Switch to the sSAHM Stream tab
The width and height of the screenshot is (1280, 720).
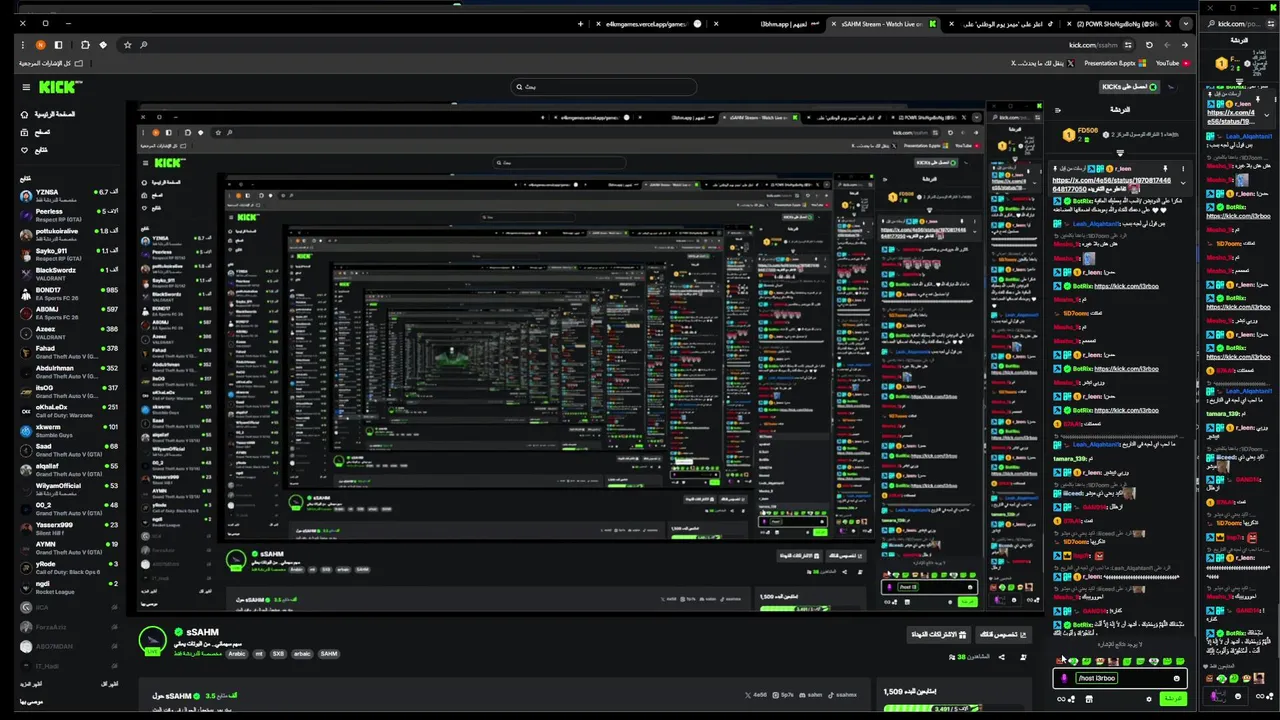[x=885, y=24]
